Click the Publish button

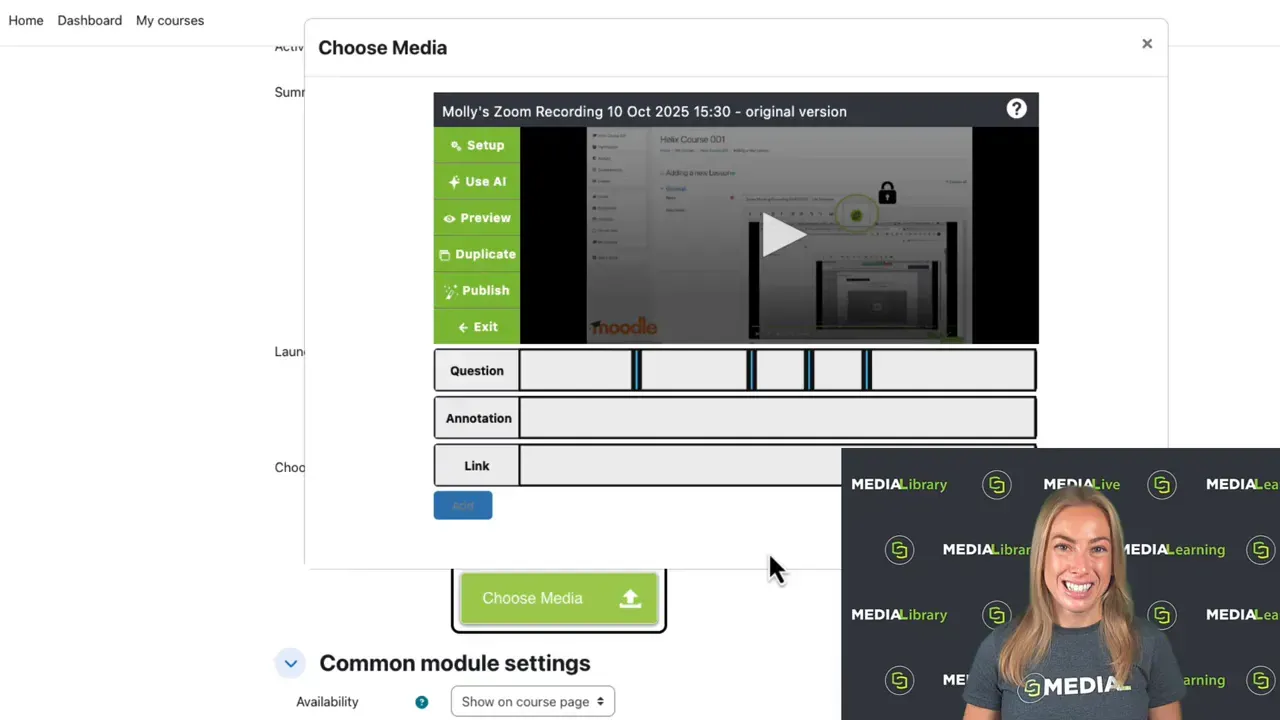point(477,291)
